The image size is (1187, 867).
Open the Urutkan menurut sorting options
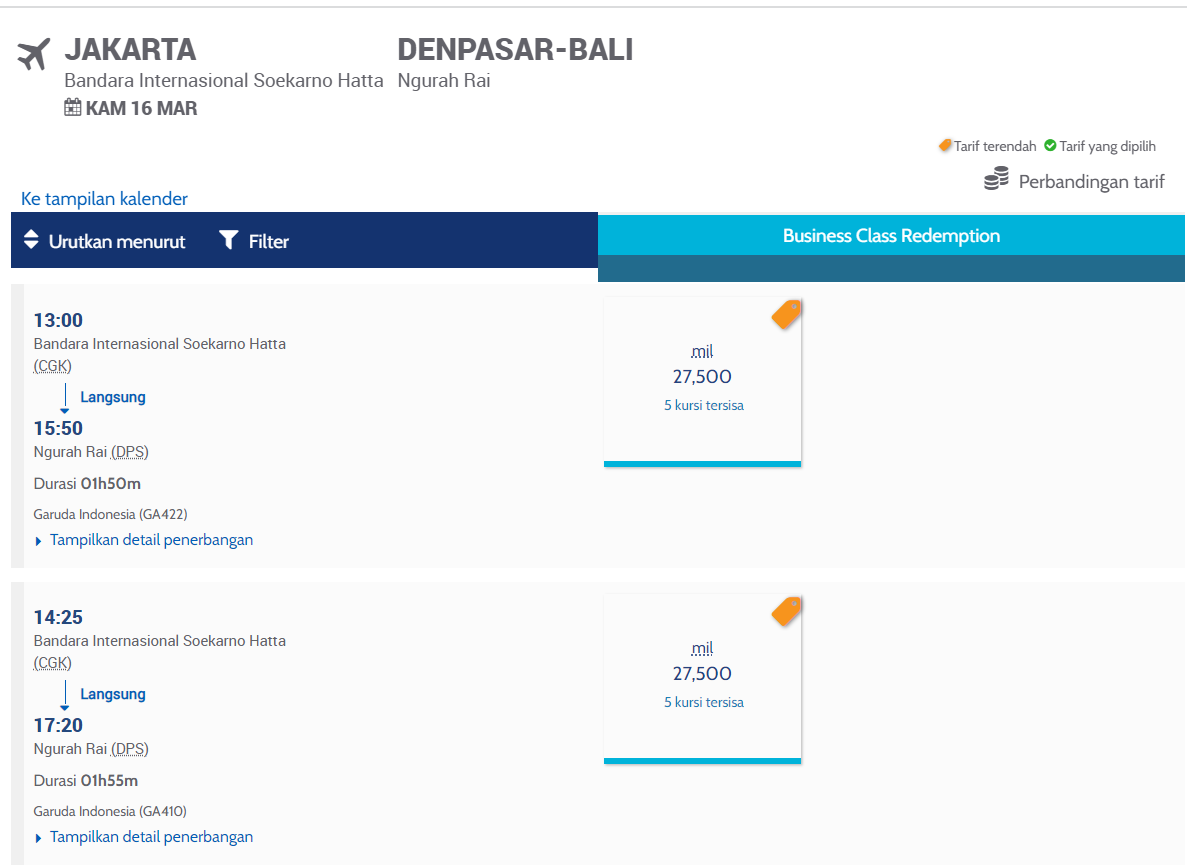tap(113, 240)
